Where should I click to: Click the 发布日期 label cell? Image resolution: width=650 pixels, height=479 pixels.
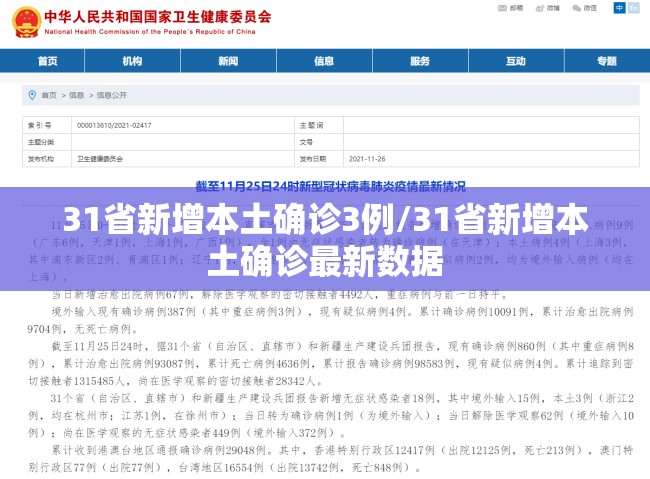point(319,159)
